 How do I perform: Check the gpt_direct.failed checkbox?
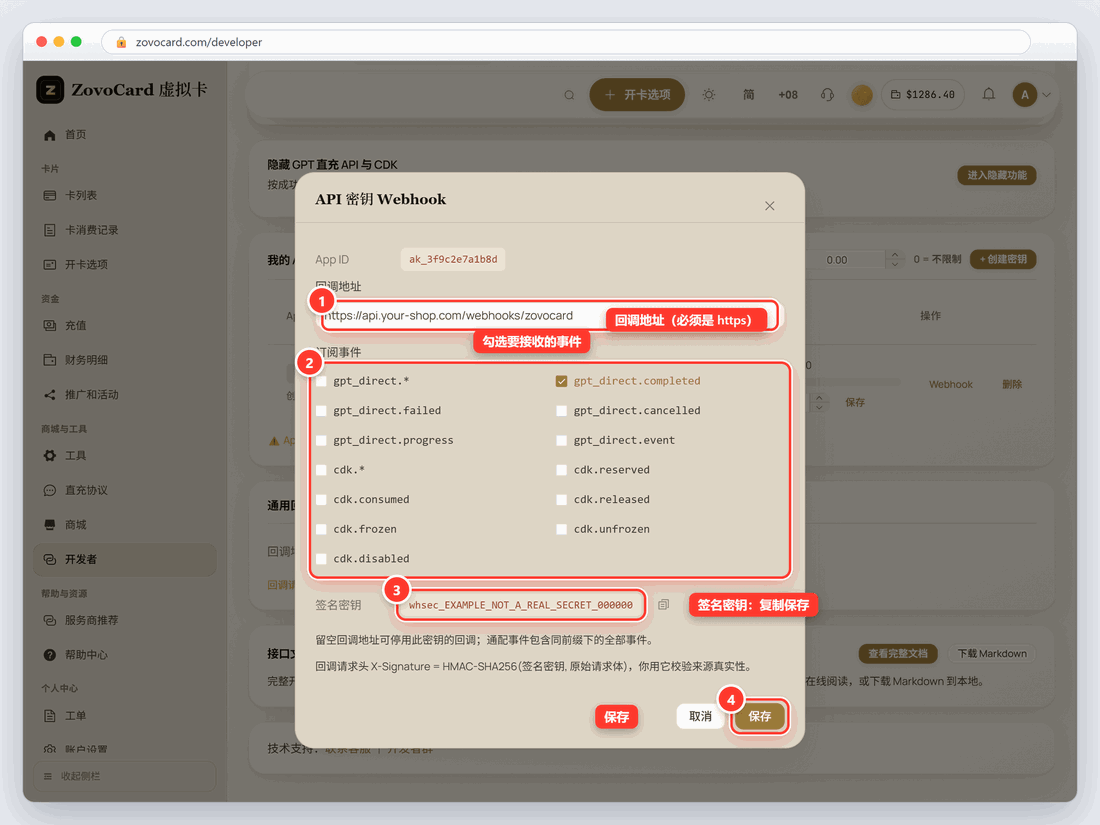(321, 410)
